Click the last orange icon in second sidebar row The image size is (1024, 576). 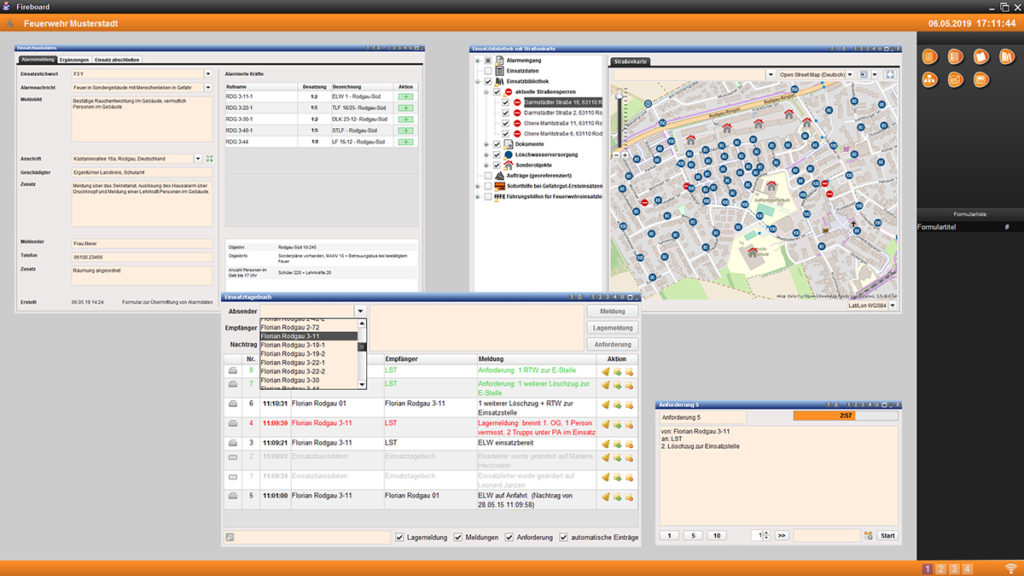point(981,80)
